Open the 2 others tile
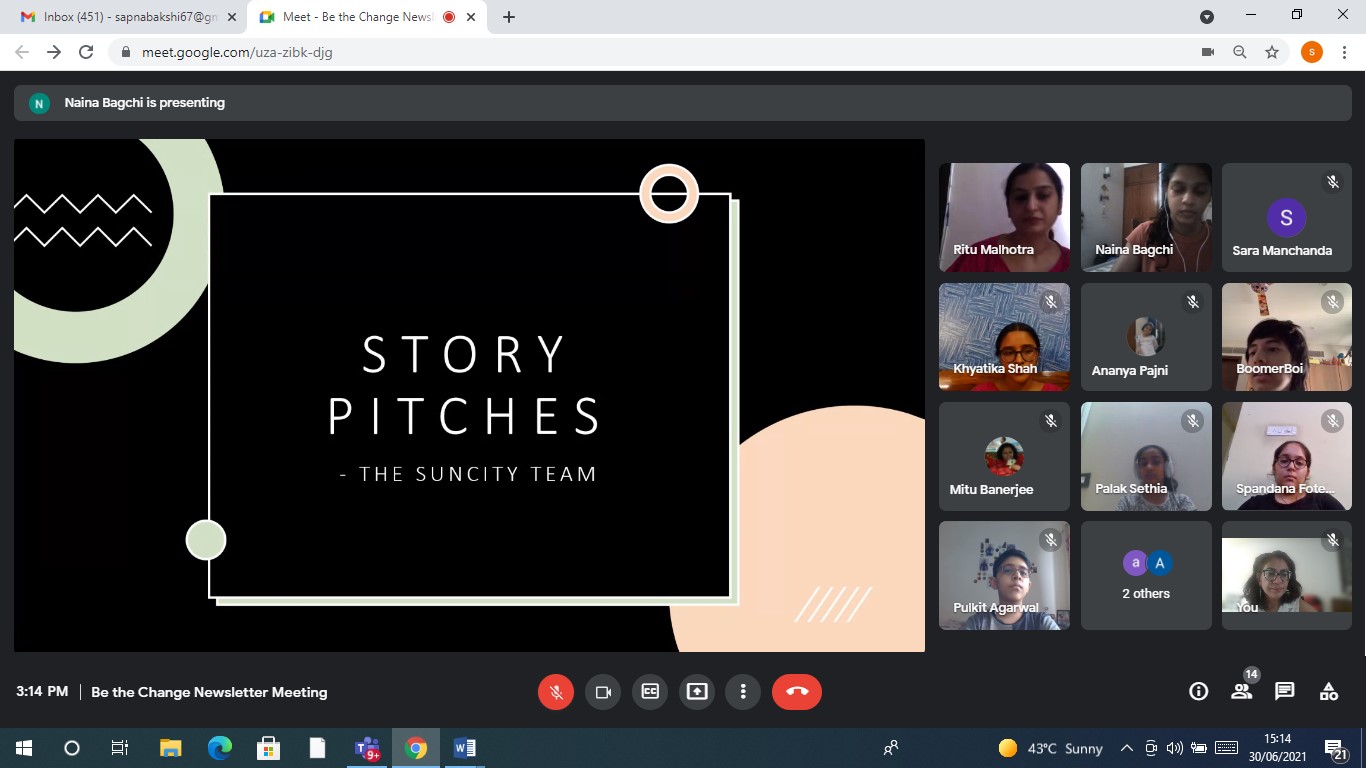The height and width of the screenshot is (768, 1366). [1146, 576]
